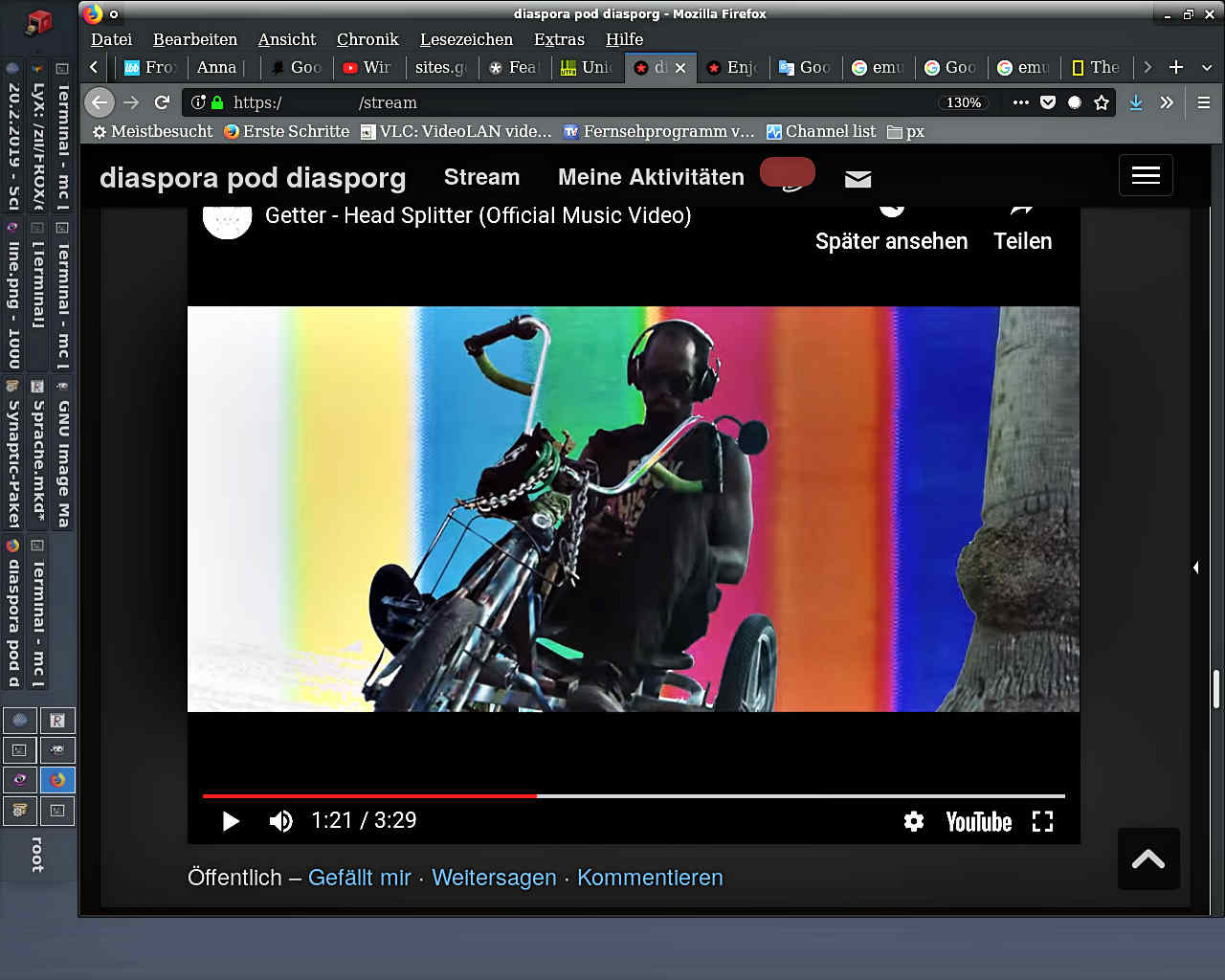Click Kommentieren to comment on post
This screenshot has height=980, width=1225.
(x=650, y=878)
